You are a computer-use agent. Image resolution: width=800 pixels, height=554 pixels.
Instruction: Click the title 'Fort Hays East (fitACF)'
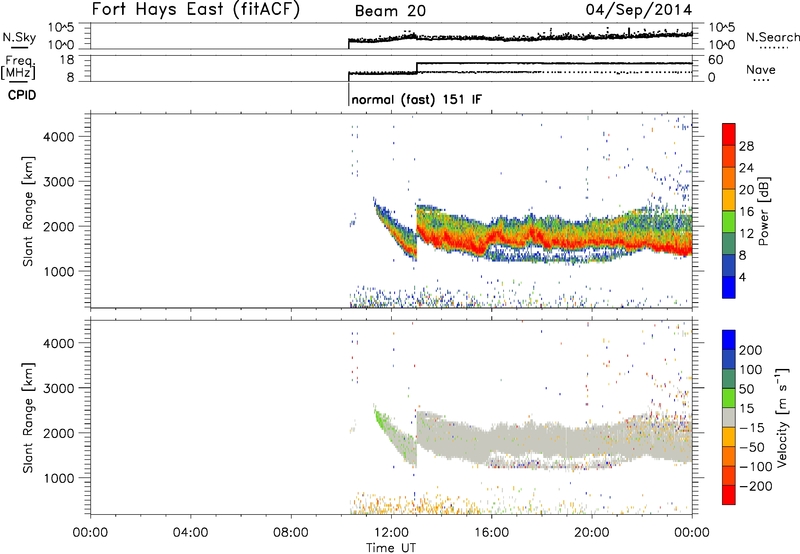pos(195,9)
